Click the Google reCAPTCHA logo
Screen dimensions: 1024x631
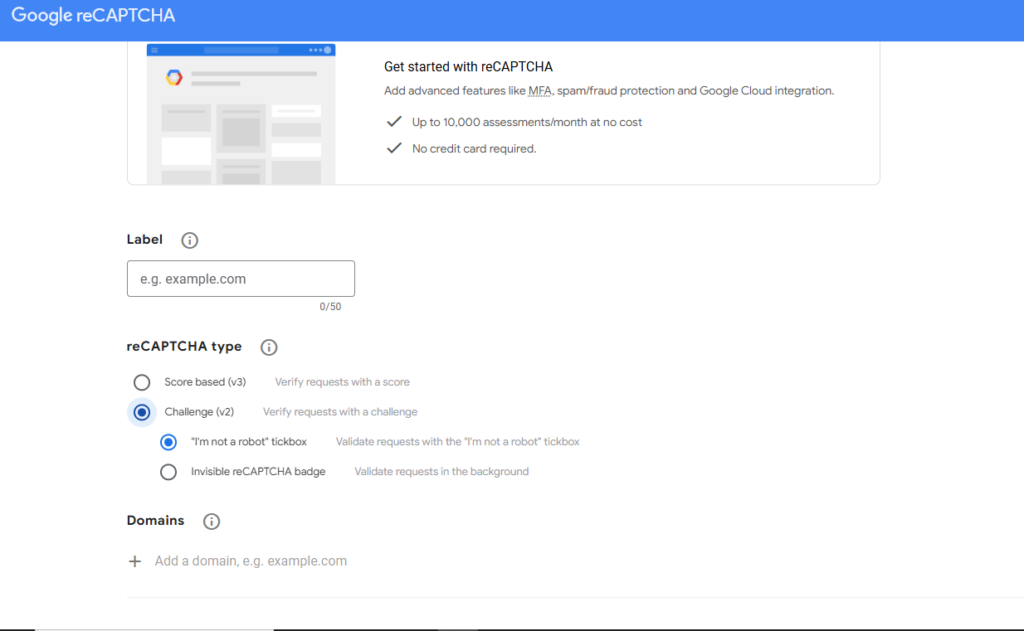93,16
